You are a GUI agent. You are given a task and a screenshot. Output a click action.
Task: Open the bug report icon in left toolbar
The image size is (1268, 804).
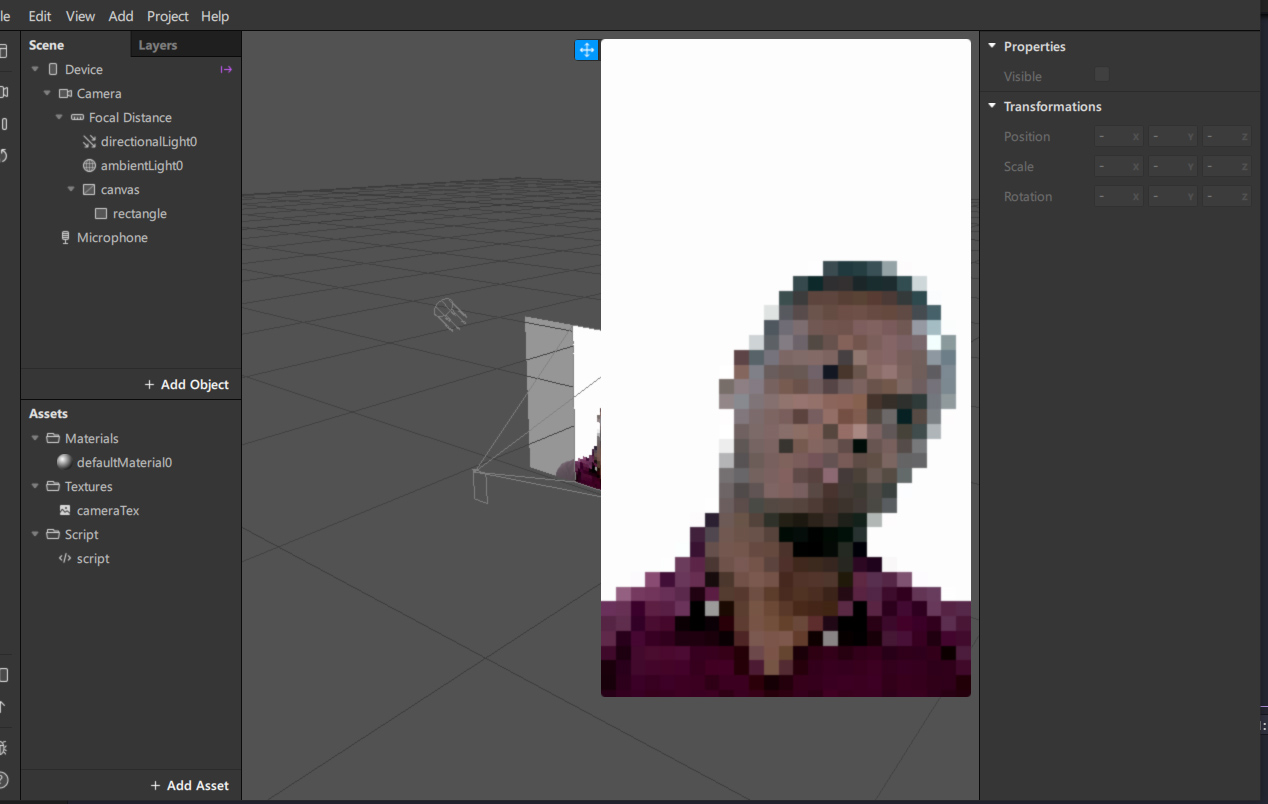tap(4, 748)
